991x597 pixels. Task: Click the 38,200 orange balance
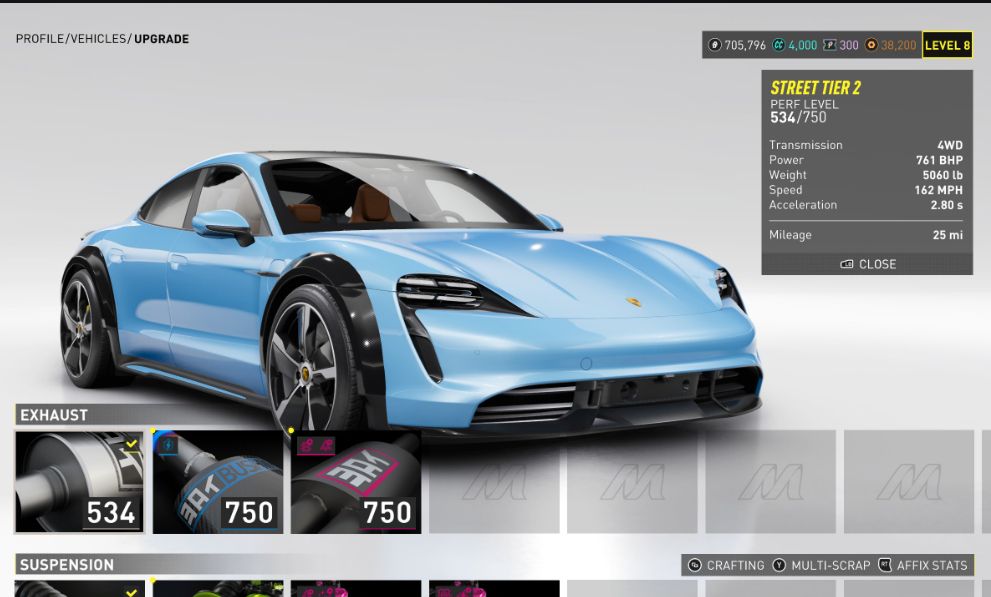click(x=899, y=45)
